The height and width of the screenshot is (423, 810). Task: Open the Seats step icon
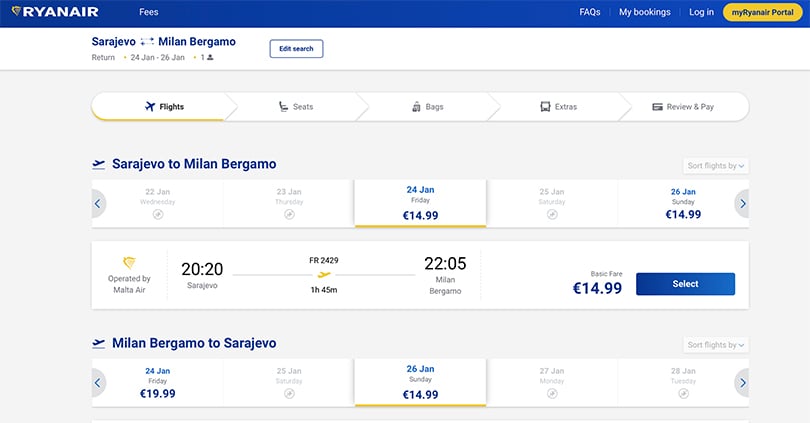click(283, 106)
